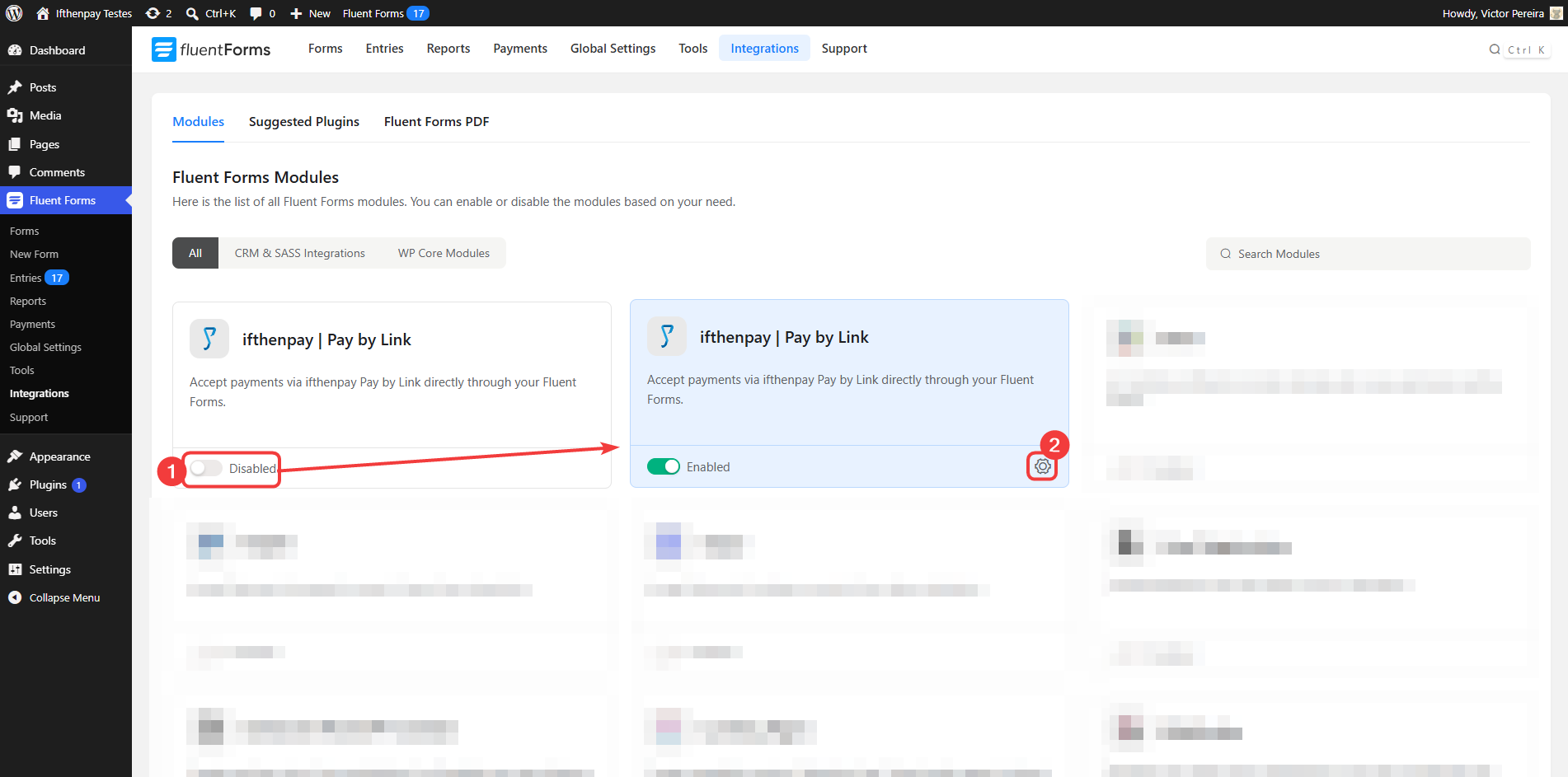
Task: Open Reports in the top navigation
Action: (x=448, y=49)
